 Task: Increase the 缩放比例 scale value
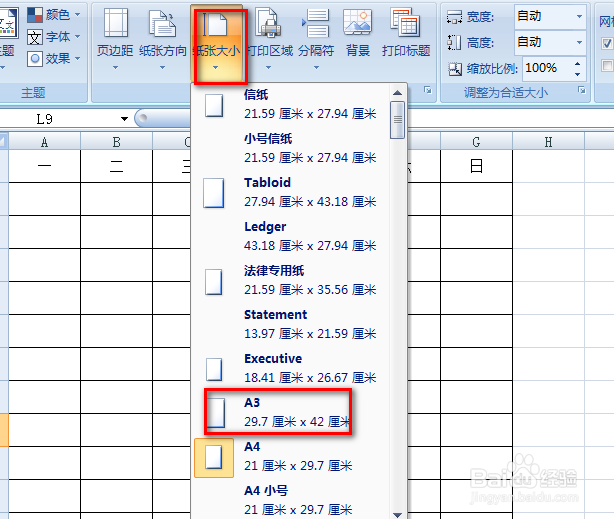click(578, 63)
